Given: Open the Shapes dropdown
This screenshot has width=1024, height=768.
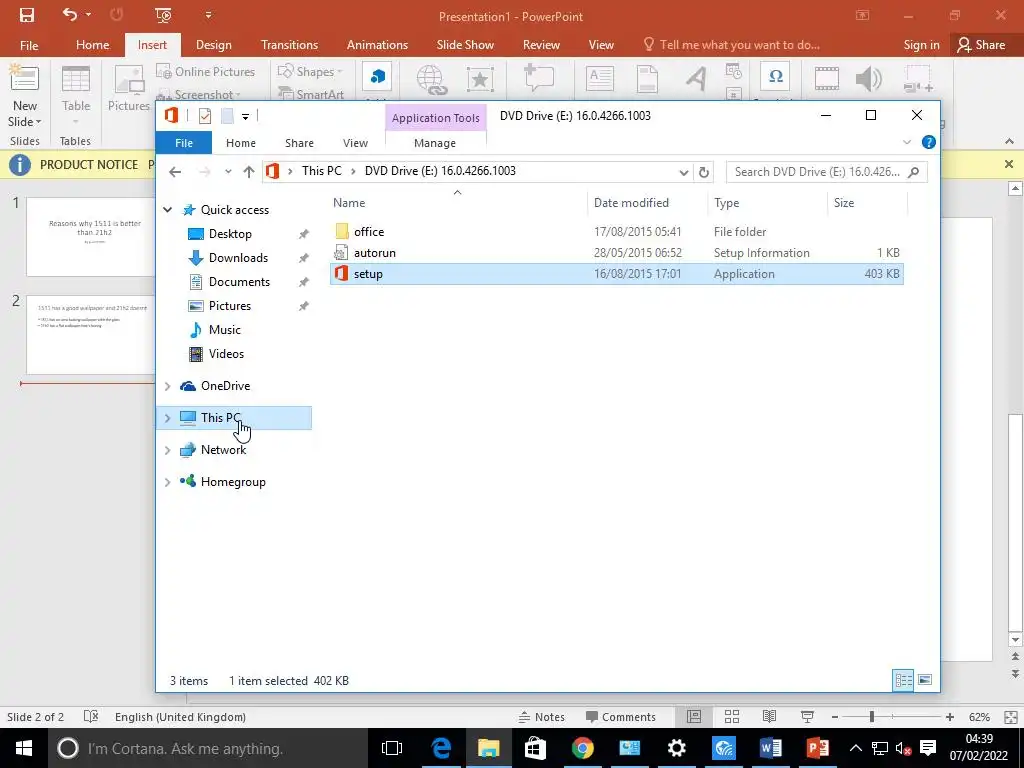Looking at the screenshot, I should tap(311, 72).
